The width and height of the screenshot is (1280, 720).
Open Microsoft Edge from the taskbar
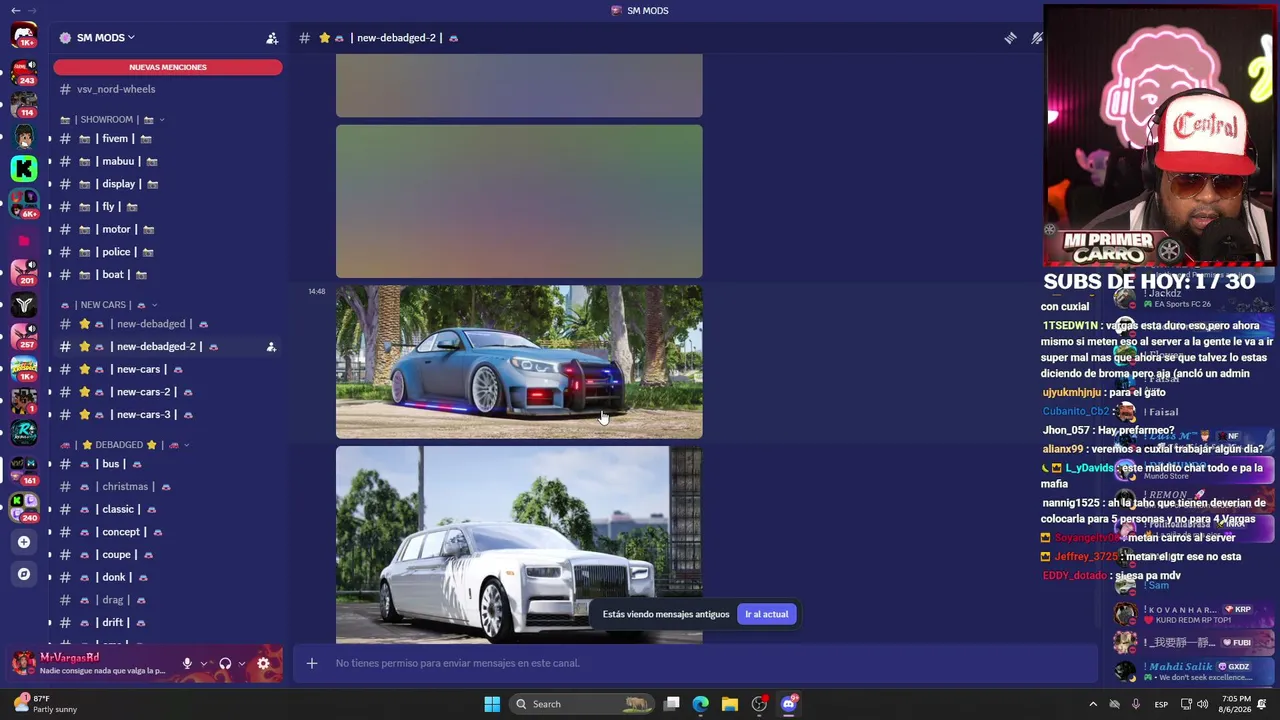701,704
